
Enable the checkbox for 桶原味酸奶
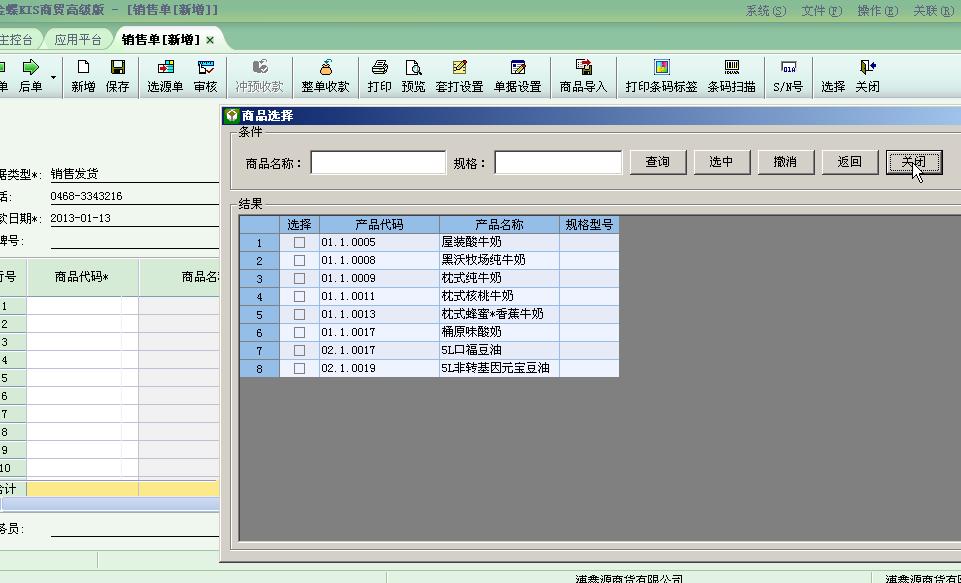pyautogui.click(x=299, y=332)
